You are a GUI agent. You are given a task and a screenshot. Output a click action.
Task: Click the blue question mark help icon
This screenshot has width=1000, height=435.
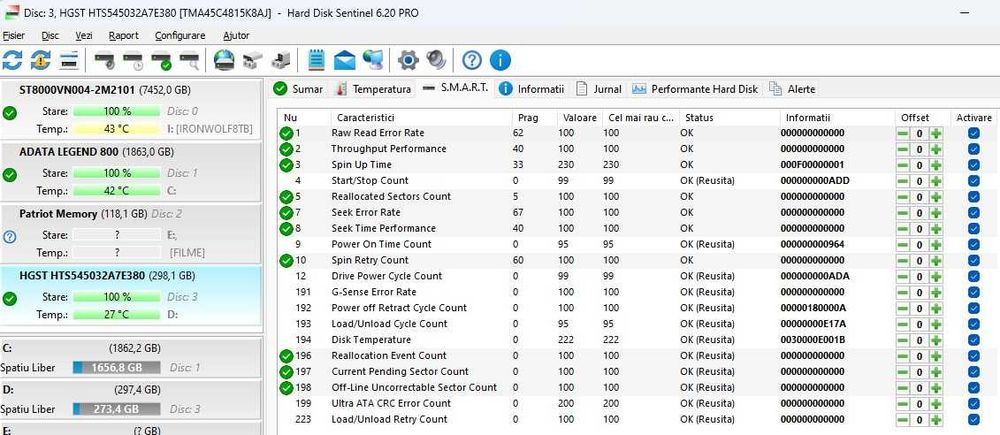coord(471,61)
